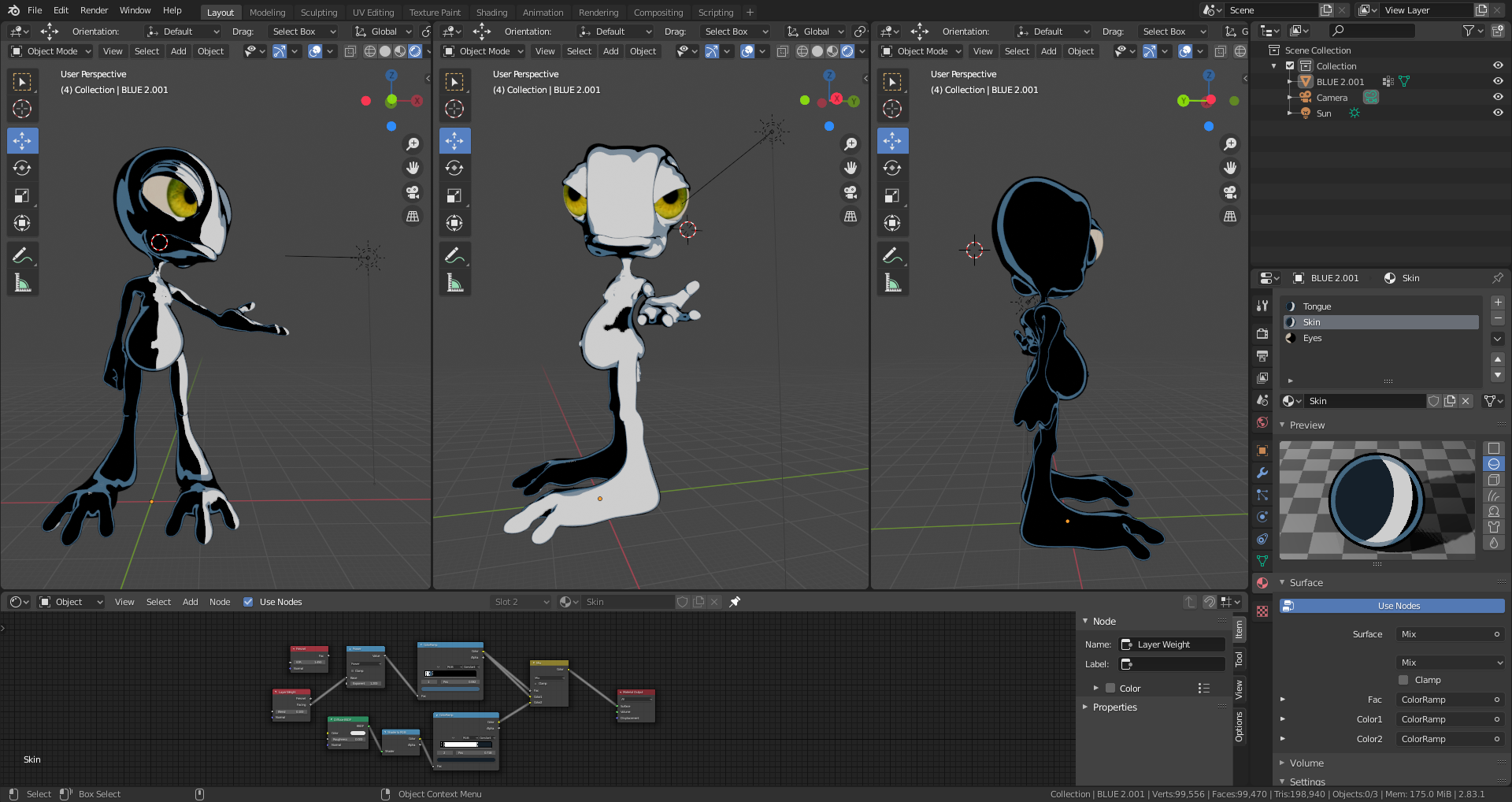Select the Annotate tool in left viewport
This screenshot has height=802, width=1512.
pos(22,255)
